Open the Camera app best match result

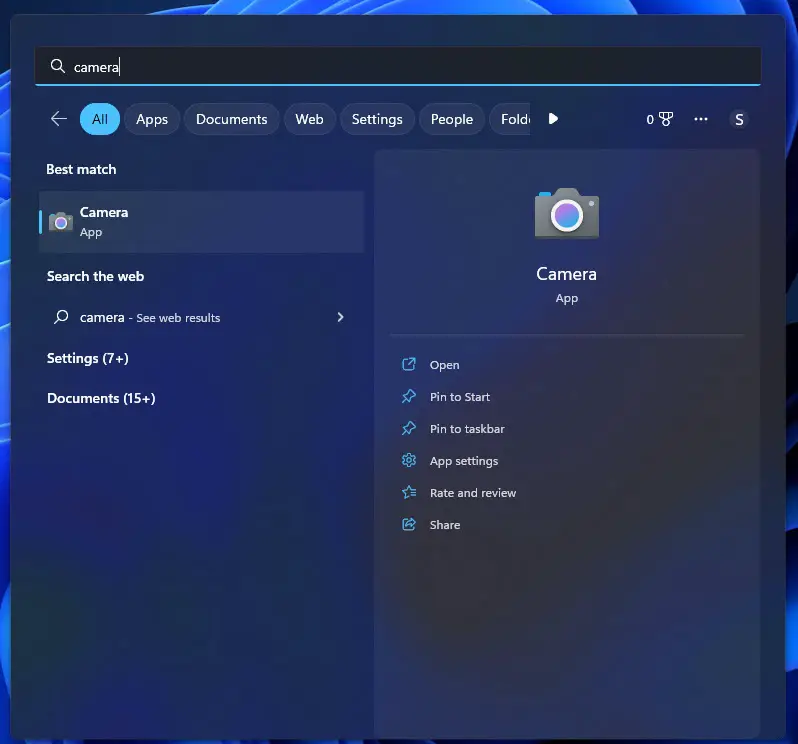pyautogui.click(x=202, y=222)
